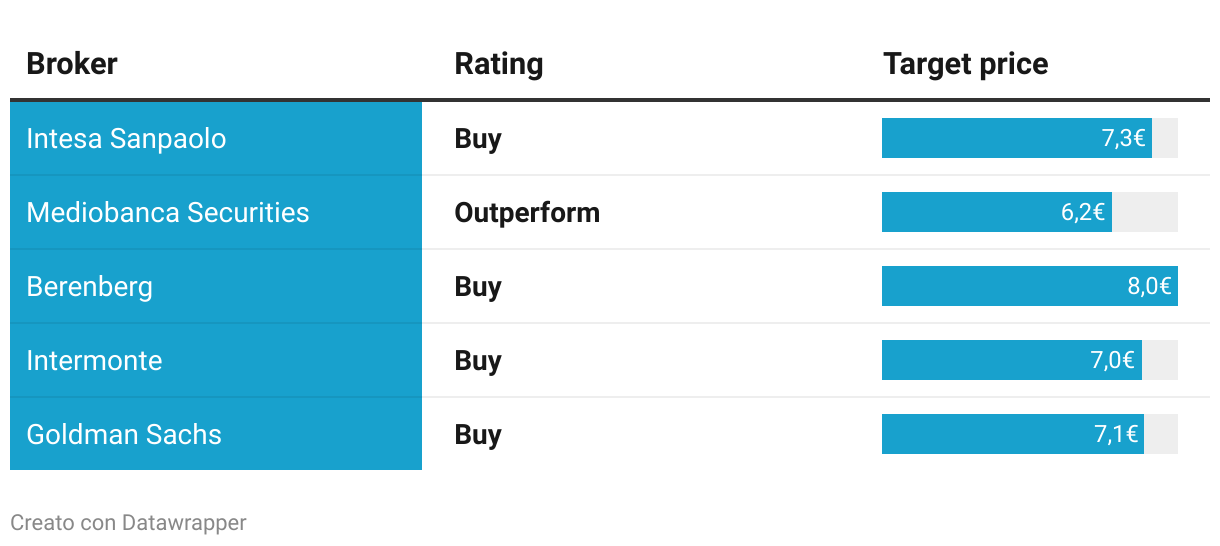
Task: Click the Buy rating for Goldman Sachs
Action: coord(478,434)
